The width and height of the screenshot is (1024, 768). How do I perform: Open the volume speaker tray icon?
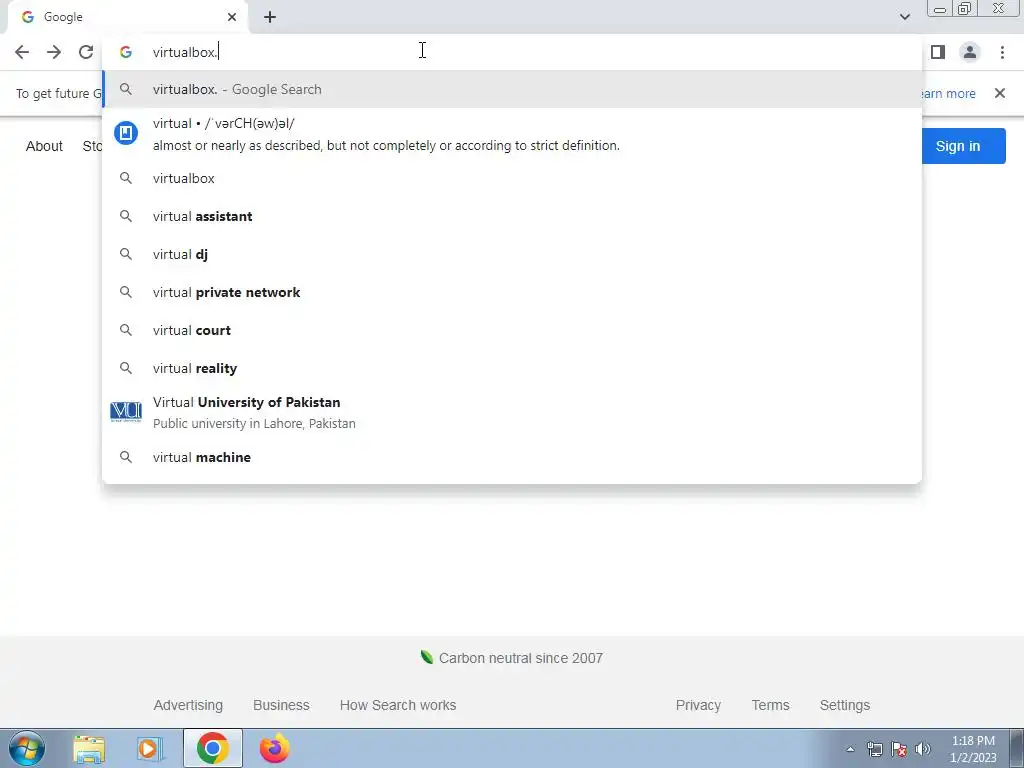tap(923, 749)
